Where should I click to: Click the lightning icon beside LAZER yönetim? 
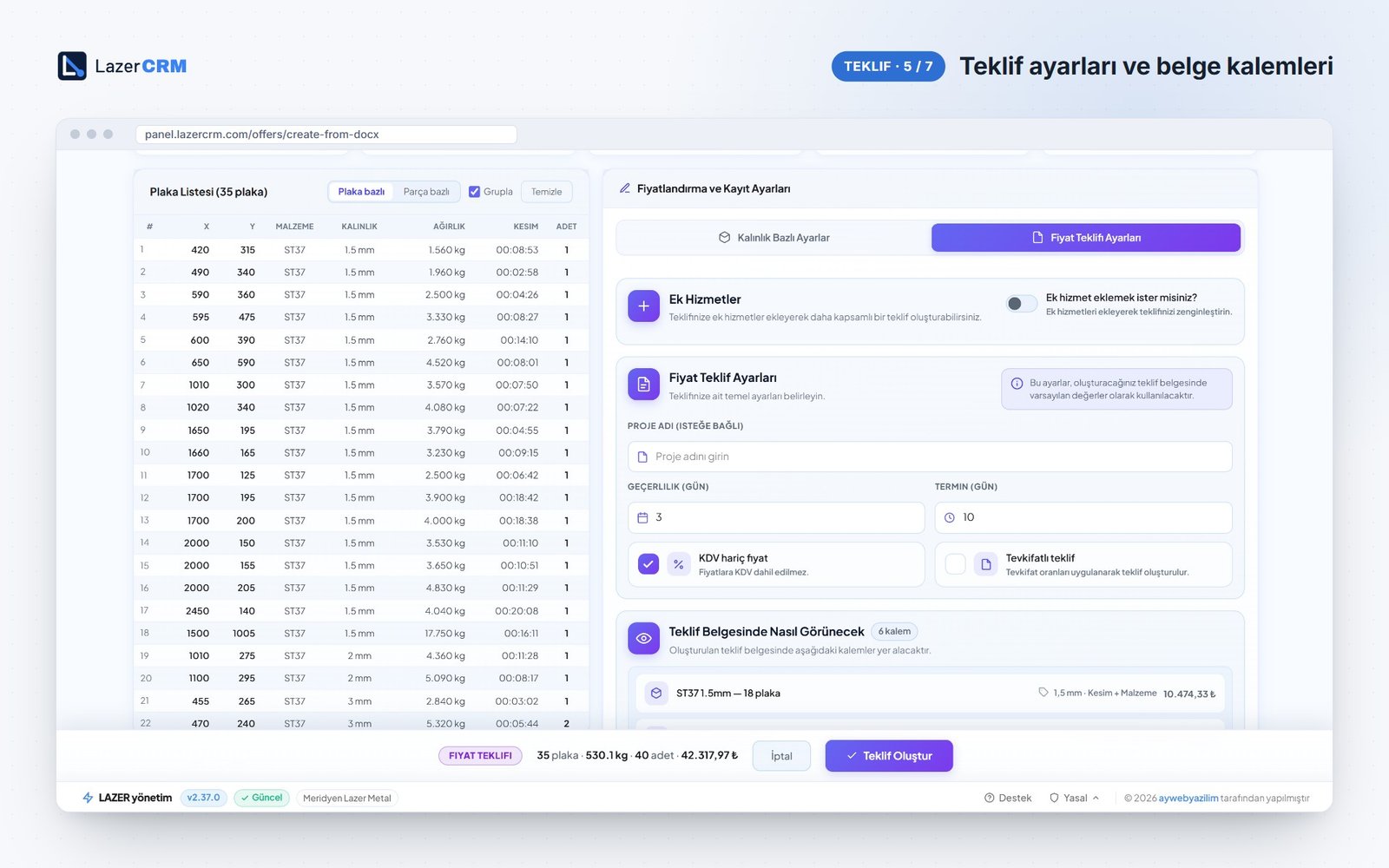(x=88, y=798)
